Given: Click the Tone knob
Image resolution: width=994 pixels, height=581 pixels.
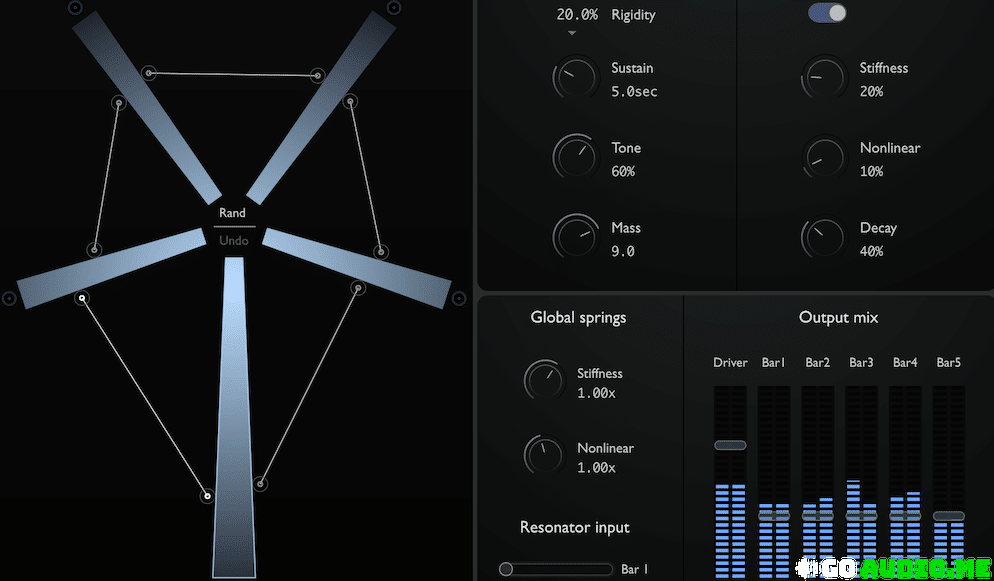Looking at the screenshot, I should click(x=576, y=158).
